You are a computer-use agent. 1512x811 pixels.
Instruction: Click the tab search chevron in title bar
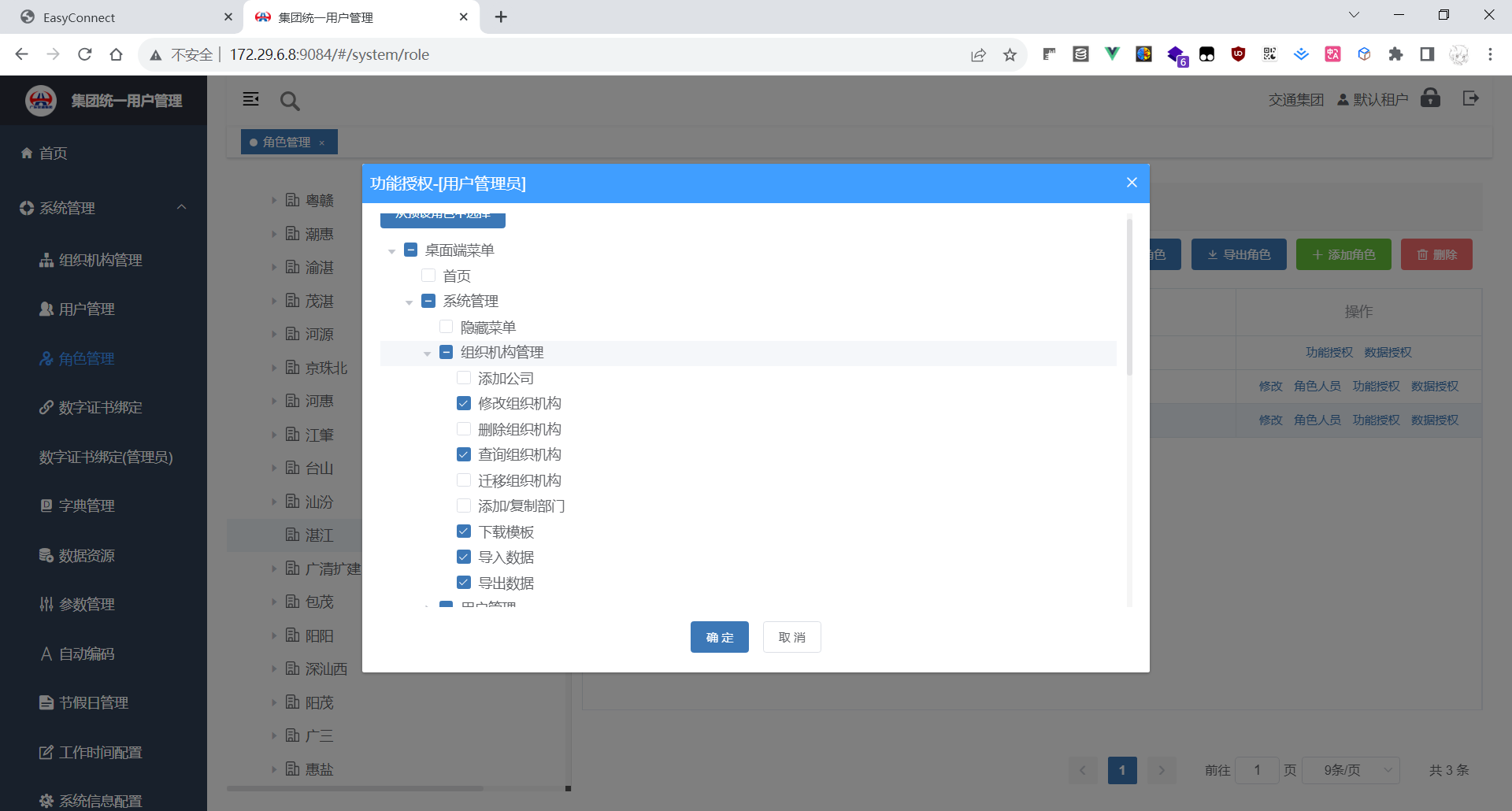[1354, 15]
